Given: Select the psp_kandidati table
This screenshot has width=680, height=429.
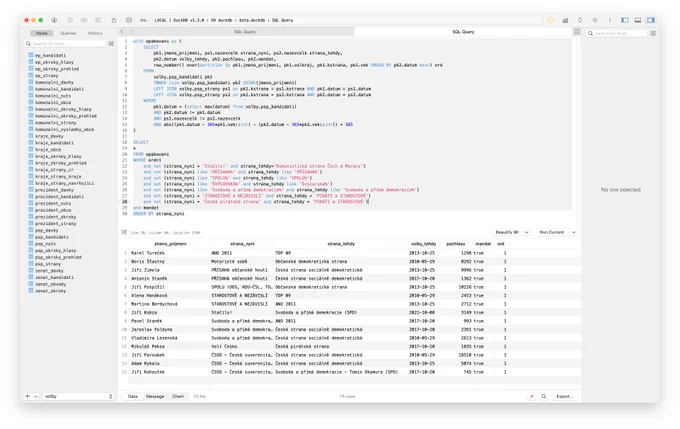Looking at the screenshot, I should [52, 237].
